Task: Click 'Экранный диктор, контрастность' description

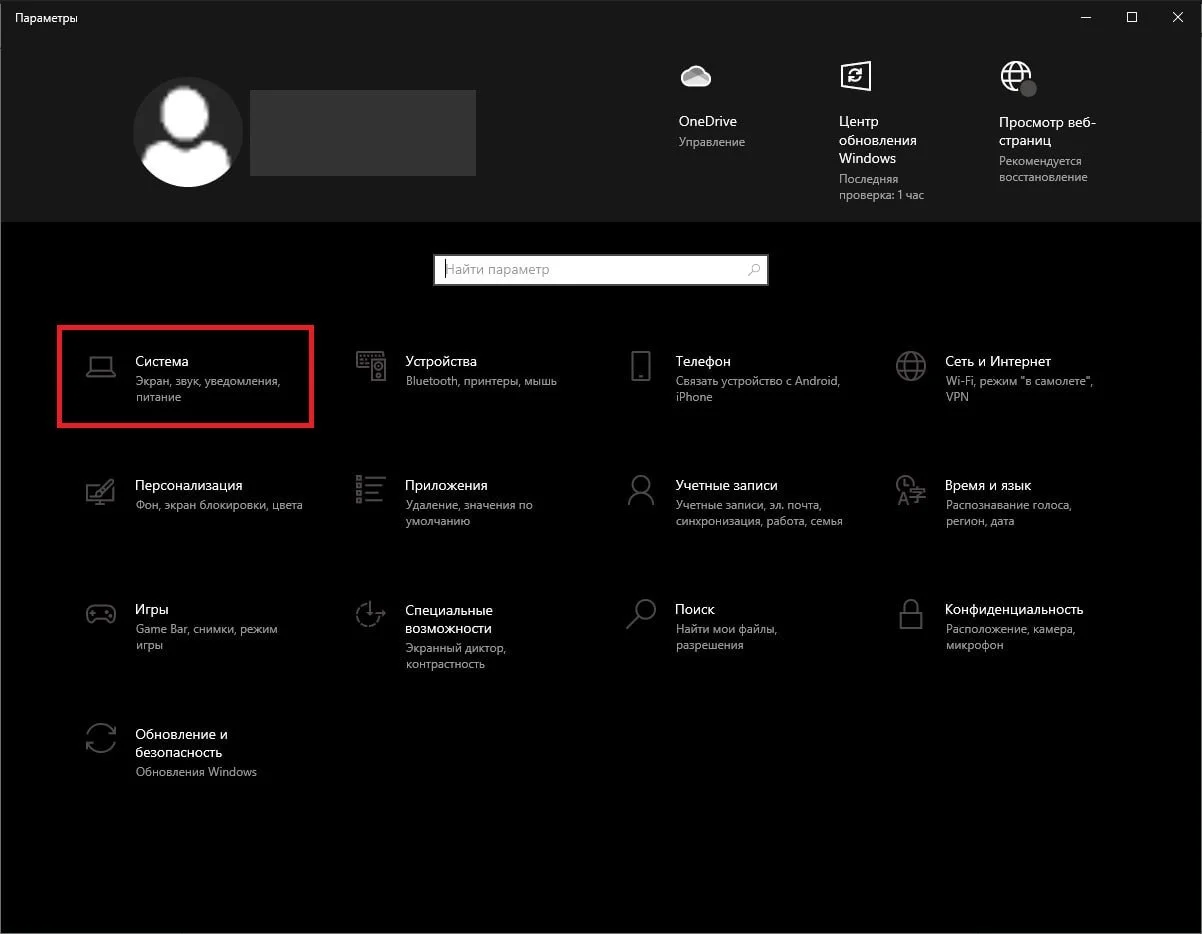Action: pyautogui.click(x=456, y=656)
